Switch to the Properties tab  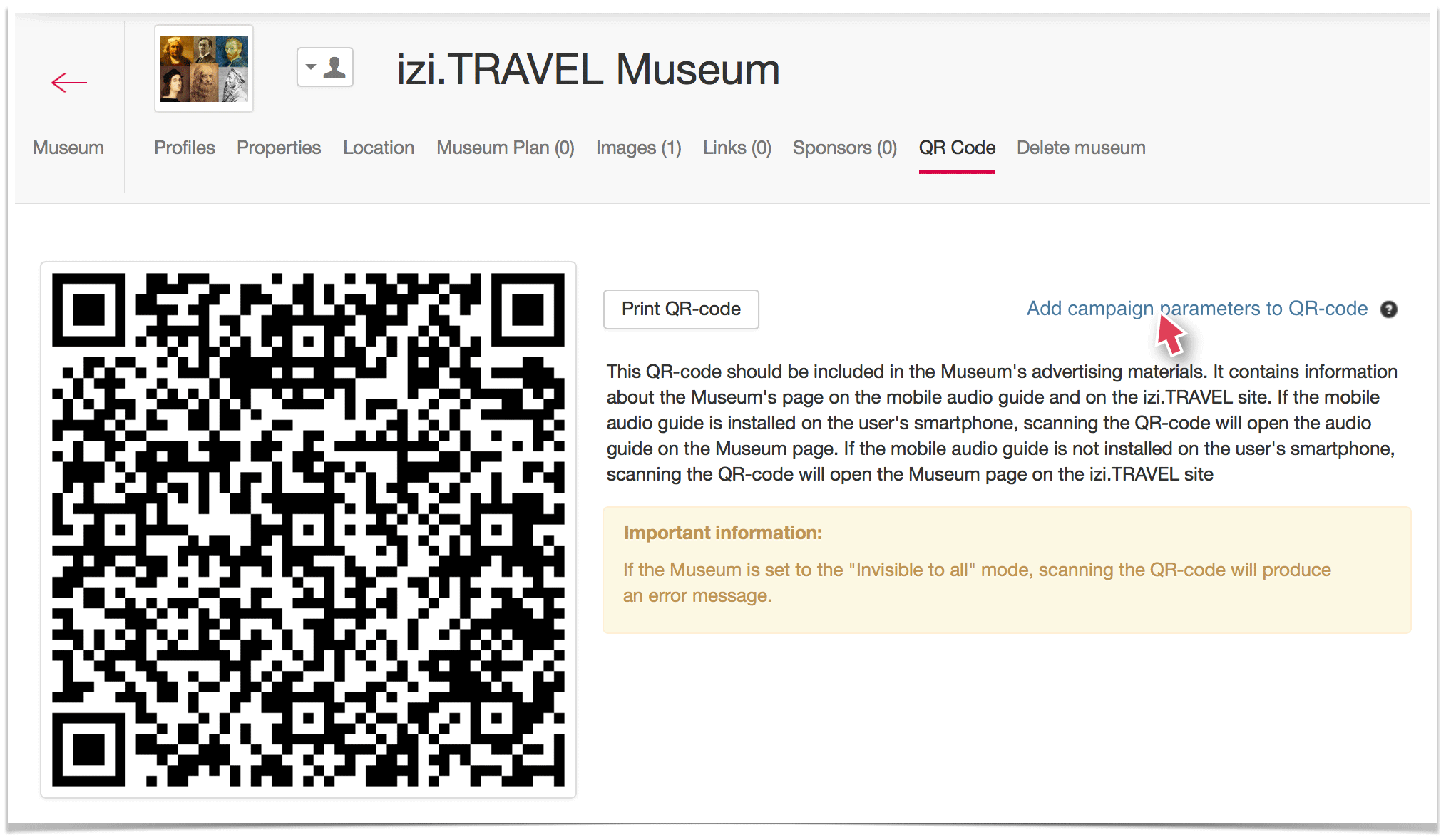click(x=279, y=148)
